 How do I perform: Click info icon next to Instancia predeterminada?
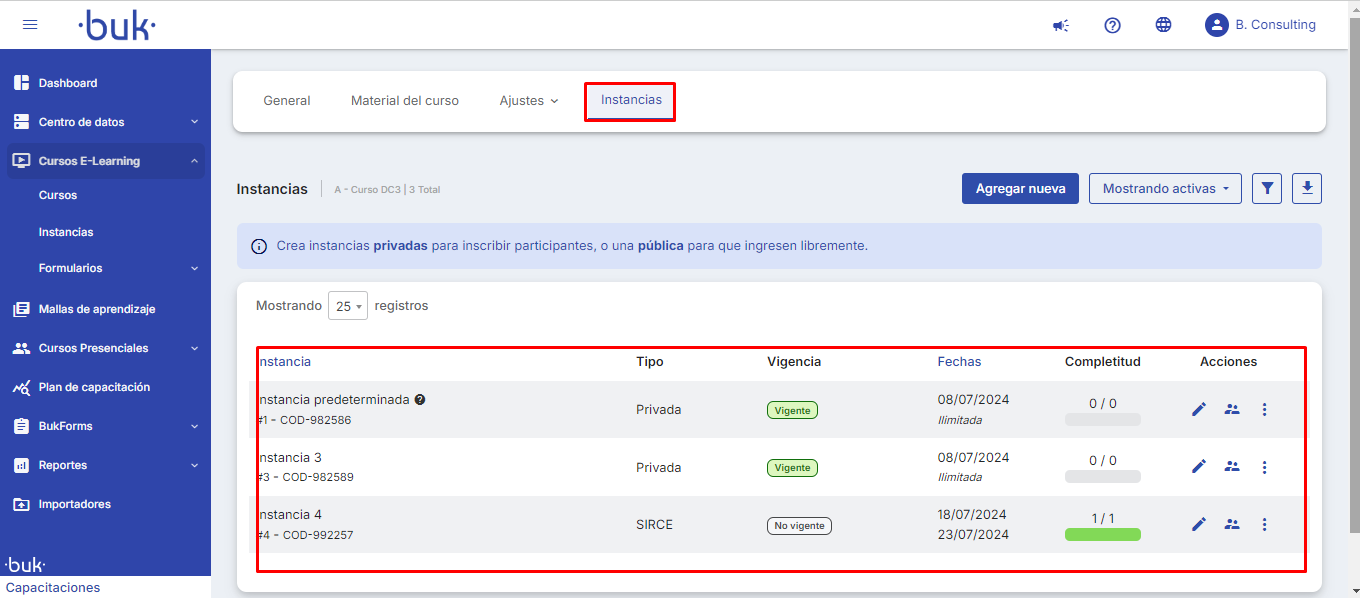point(420,399)
